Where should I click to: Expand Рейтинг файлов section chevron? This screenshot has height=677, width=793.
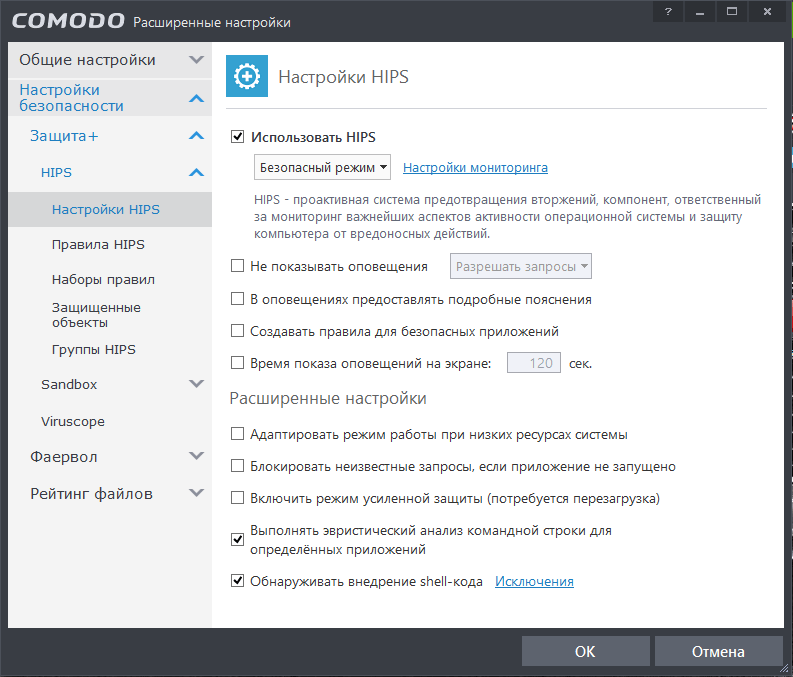tap(196, 493)
